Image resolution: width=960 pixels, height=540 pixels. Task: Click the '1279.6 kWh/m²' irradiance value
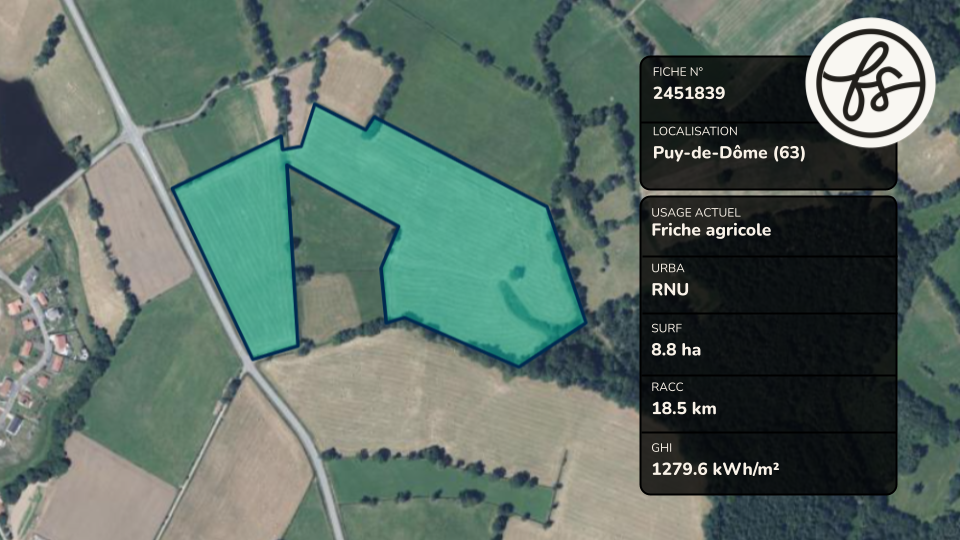(x=715, y=469)
